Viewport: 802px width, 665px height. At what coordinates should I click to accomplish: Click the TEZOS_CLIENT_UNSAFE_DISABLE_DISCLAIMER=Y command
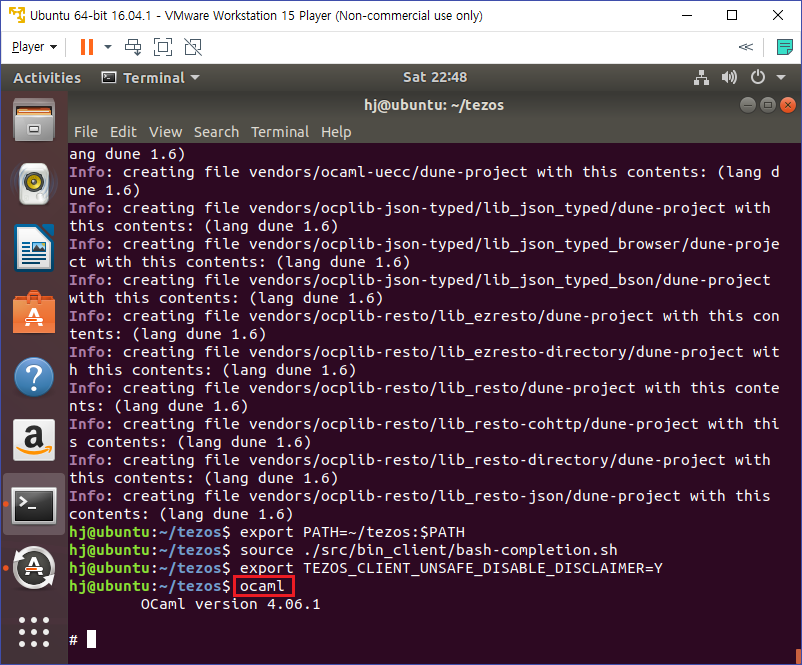pyautogui.click(x=451, y=568)
